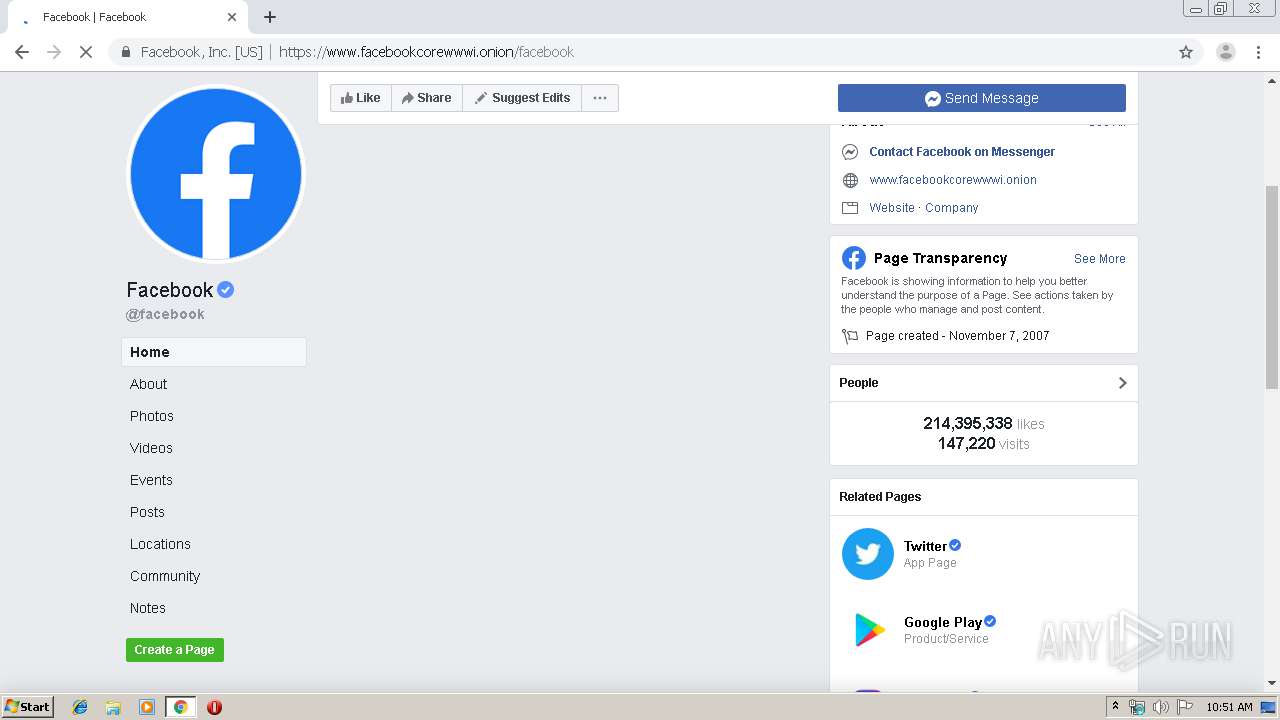Open the Chrome profile avatar

[1226, 52]
